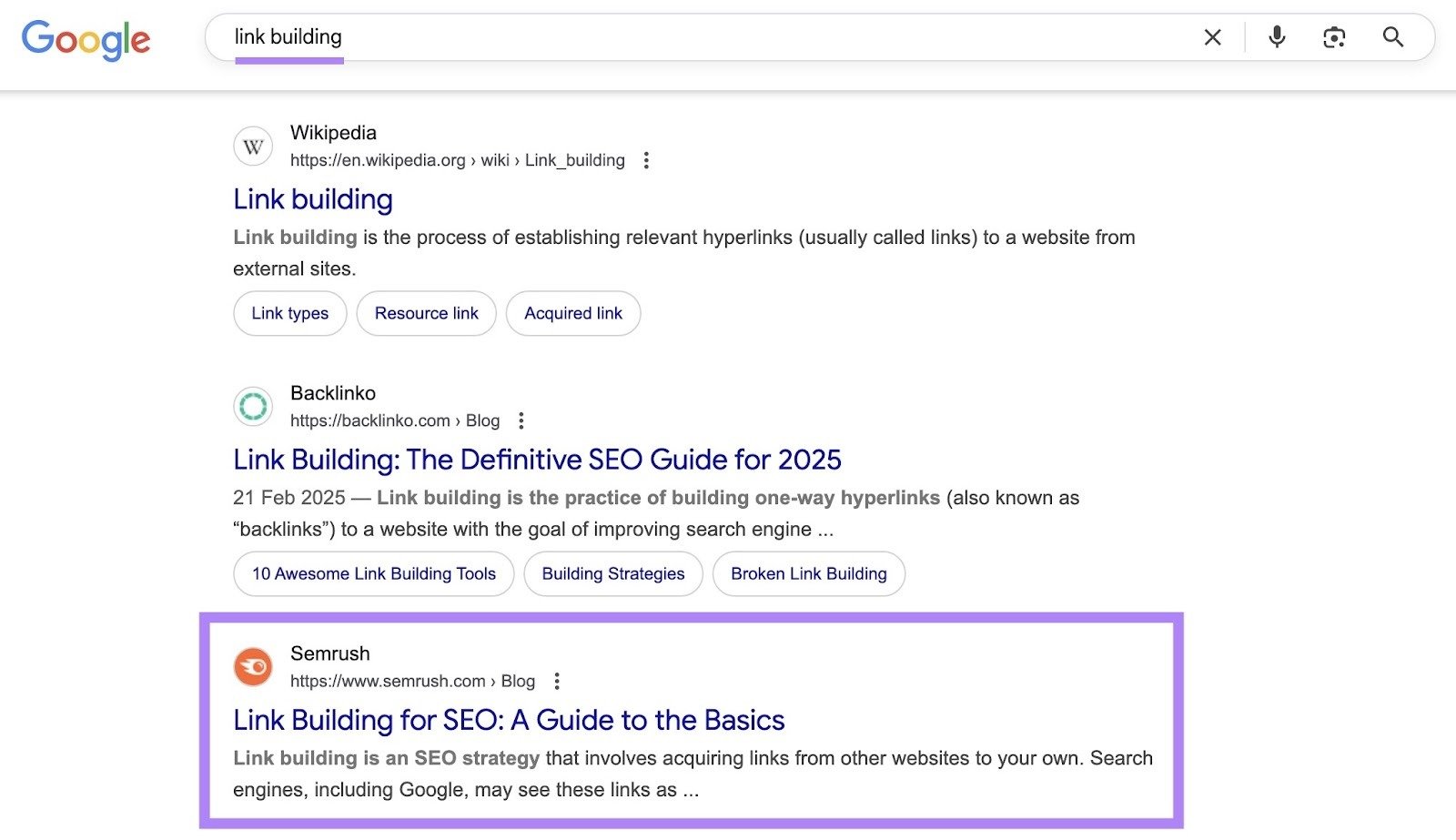Open Google Lens image search
This screenshot has width=1456, height=840.
pos(1335,37)
